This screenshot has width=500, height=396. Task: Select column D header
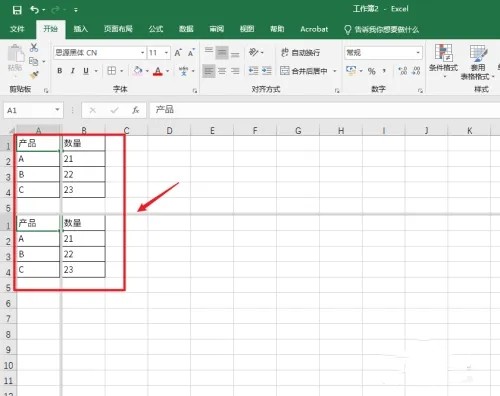[x=169, y=130]
